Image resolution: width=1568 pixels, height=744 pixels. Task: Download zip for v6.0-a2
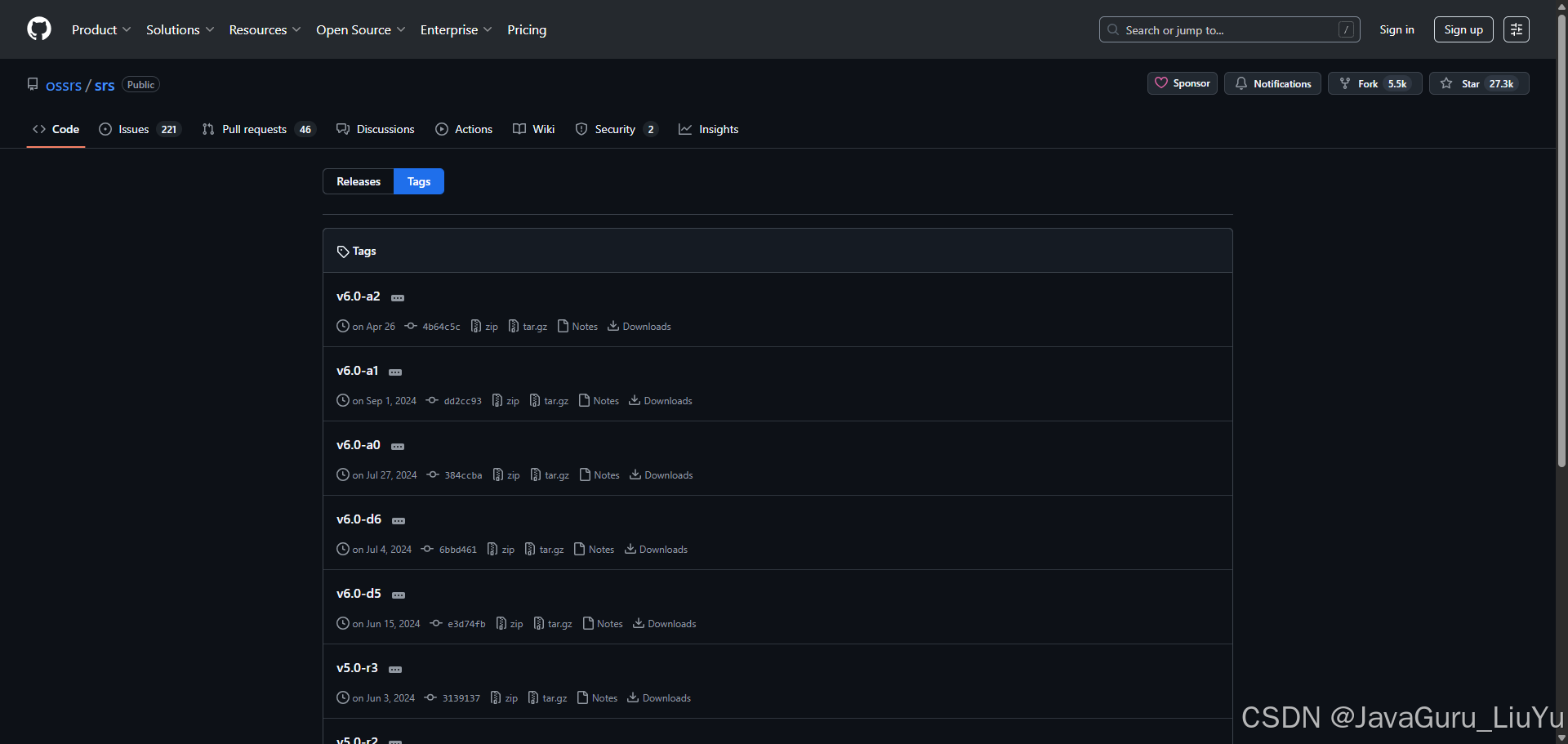(x=484, y=327)
